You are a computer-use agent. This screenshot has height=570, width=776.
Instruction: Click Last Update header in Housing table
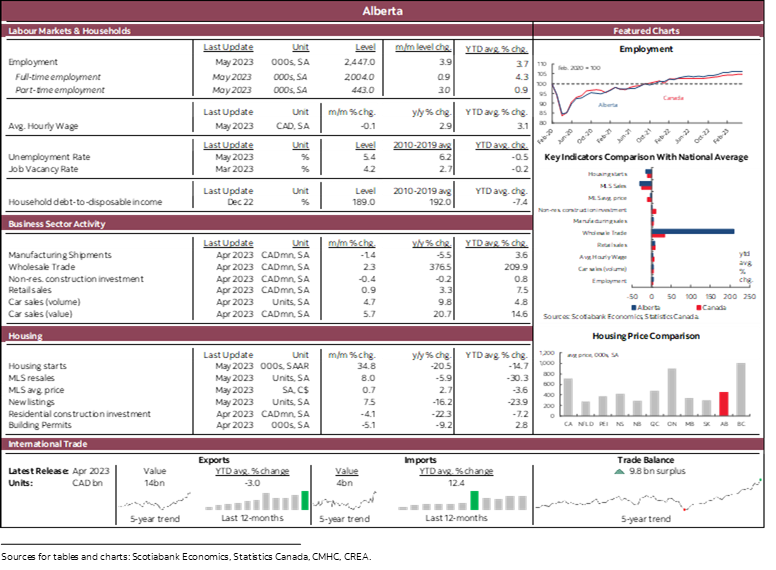[228, 355]
